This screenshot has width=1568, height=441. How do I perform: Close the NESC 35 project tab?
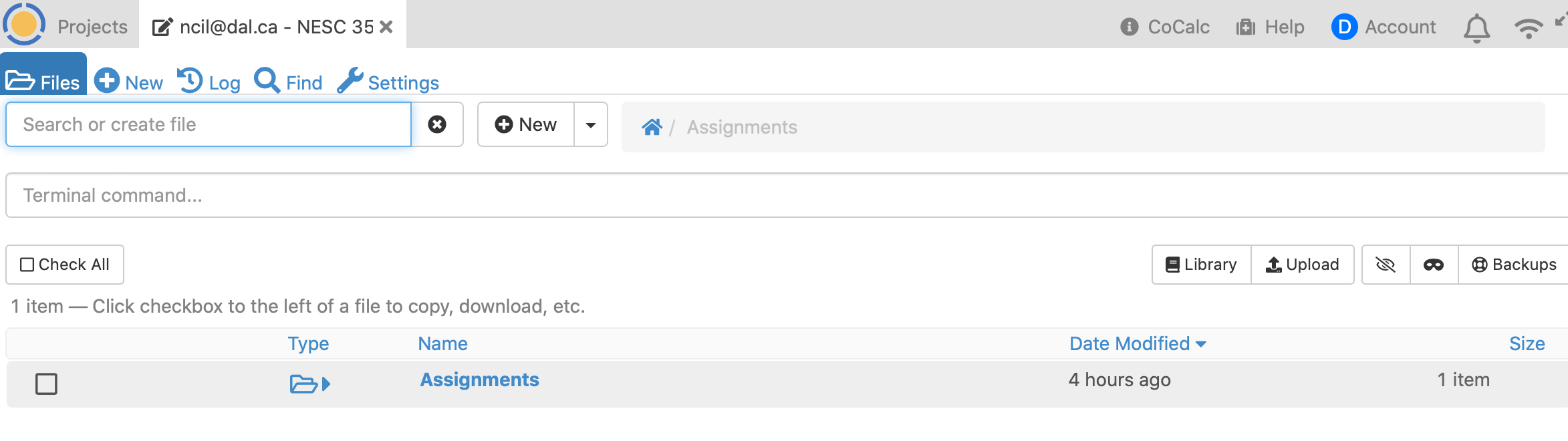[386, 27]
